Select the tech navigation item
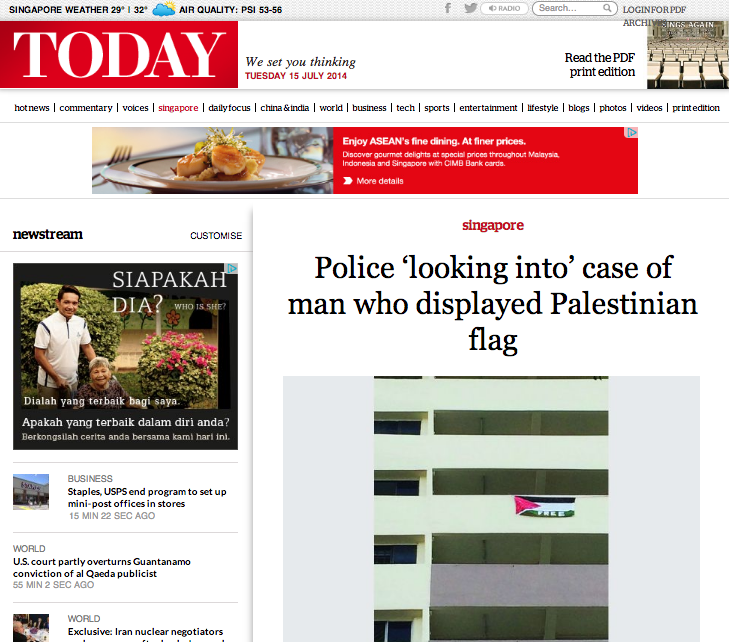Screen dimensions: 729x642 (x=405, y=108)
